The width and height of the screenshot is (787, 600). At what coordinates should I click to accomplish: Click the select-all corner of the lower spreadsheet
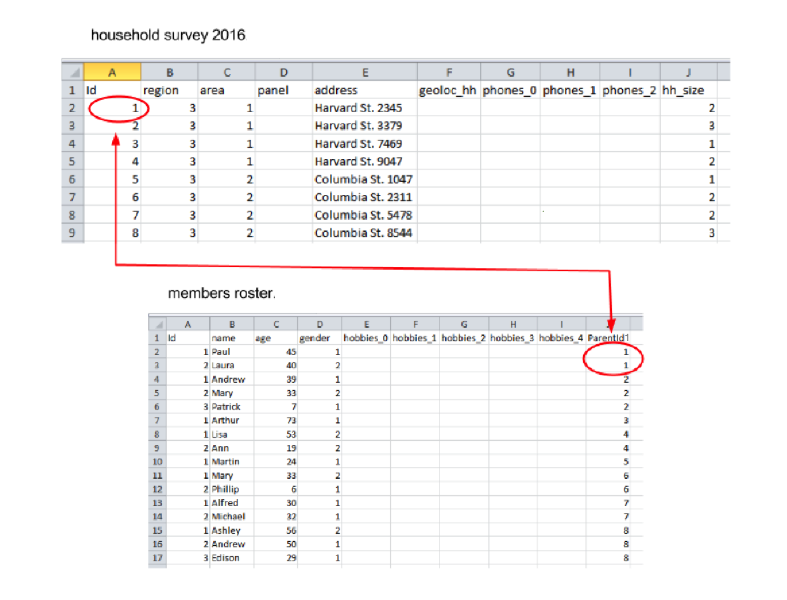(157, 324)
